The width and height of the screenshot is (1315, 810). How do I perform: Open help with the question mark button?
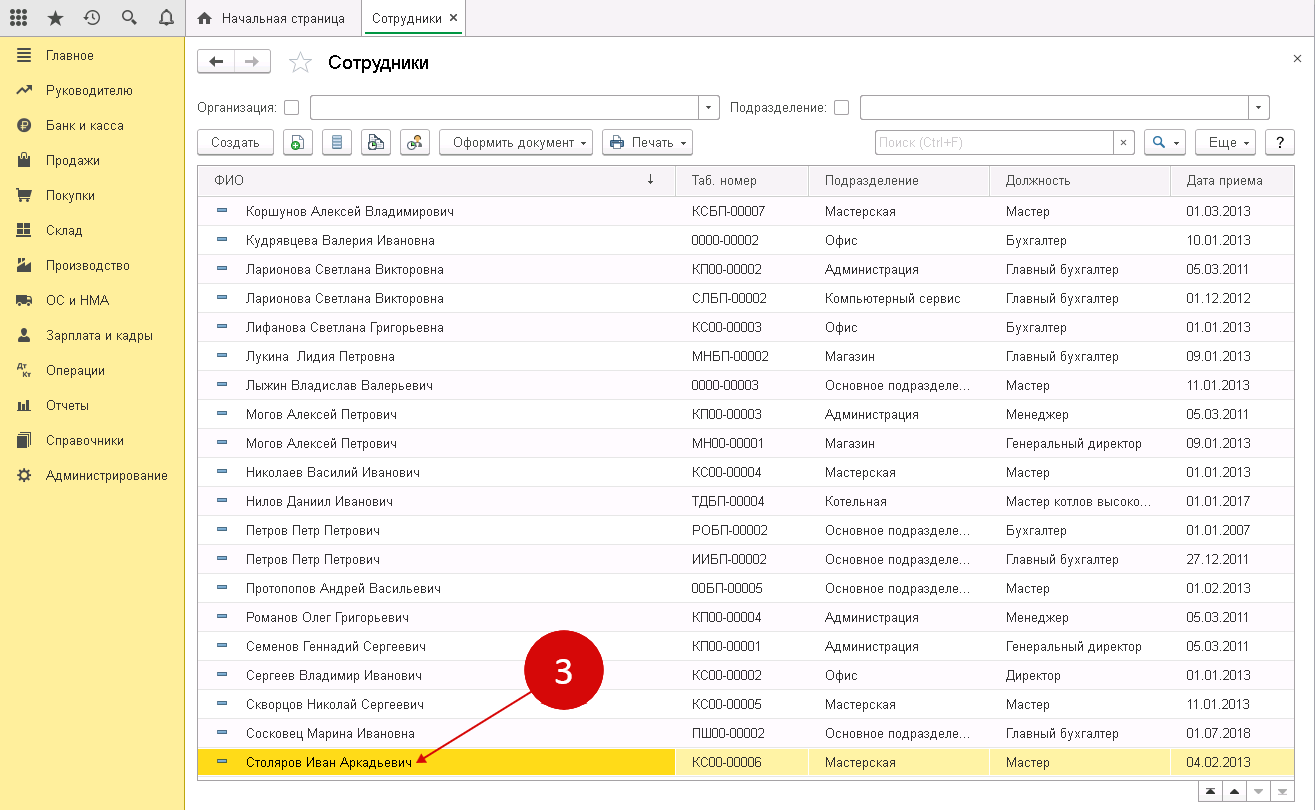click(x=1280, y=142)
